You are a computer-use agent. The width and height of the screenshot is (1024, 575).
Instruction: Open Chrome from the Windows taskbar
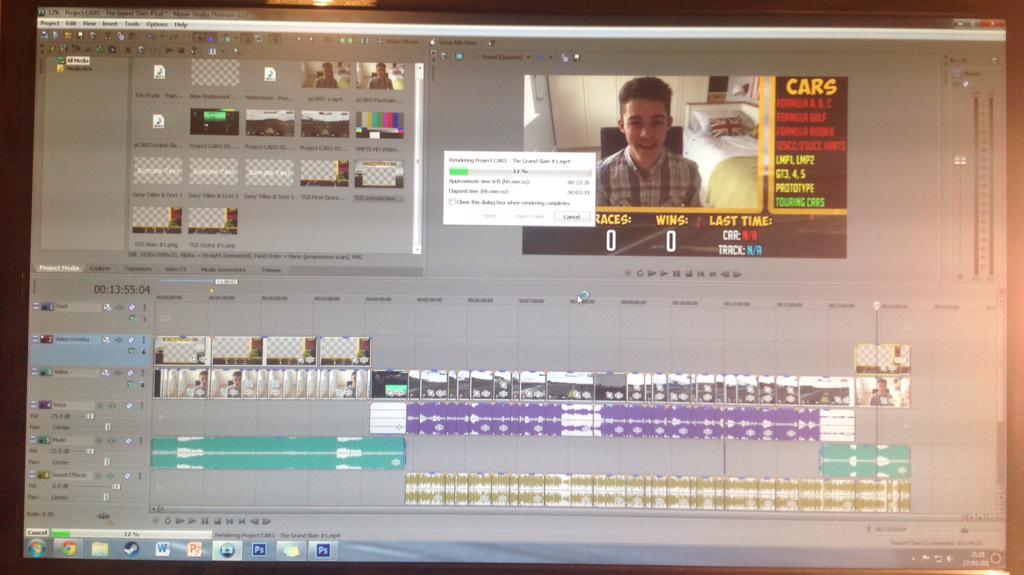point(69,549)
